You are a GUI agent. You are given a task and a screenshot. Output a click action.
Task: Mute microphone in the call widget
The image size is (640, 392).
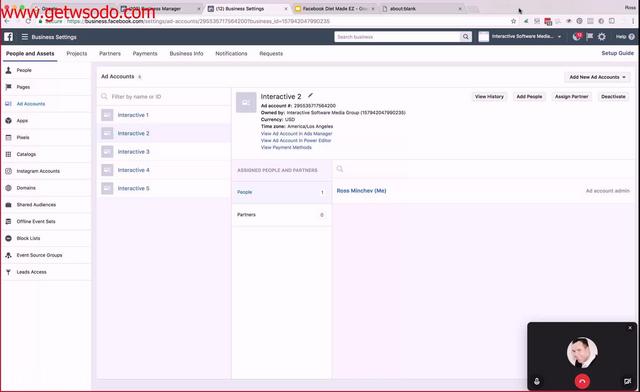(537, 381)
